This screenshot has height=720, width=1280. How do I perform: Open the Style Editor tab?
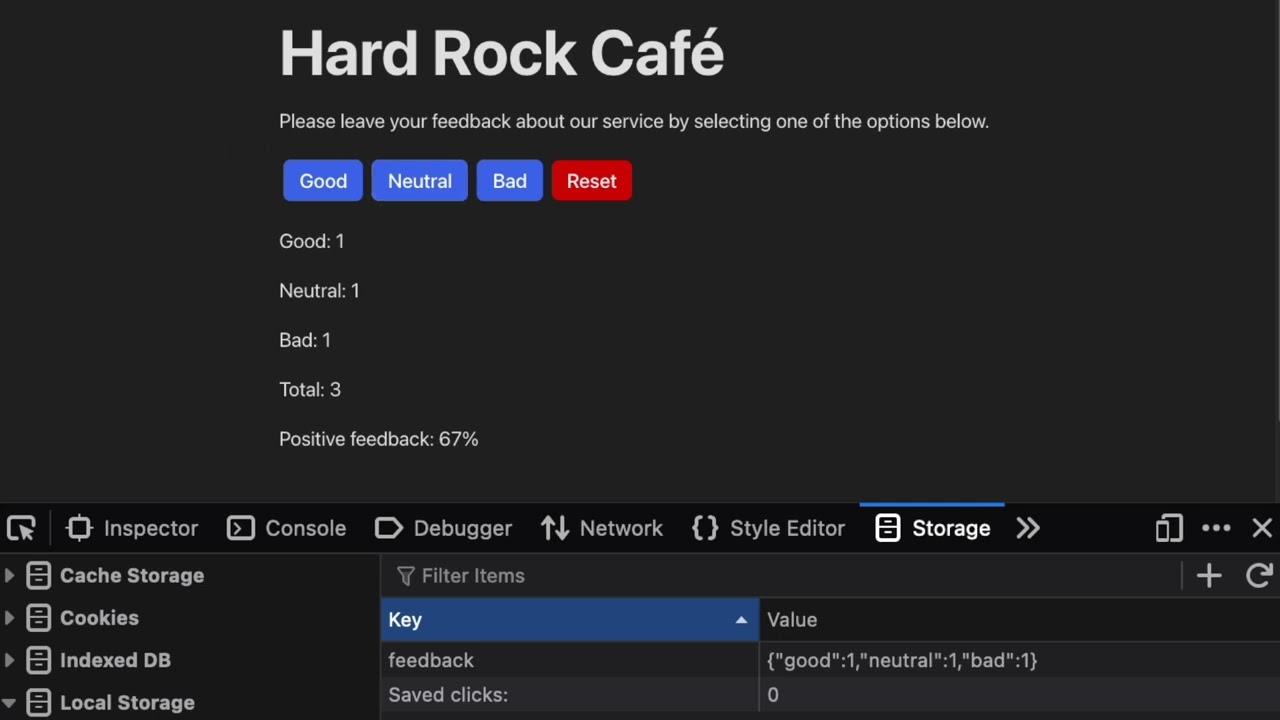(x=769, y=528)
